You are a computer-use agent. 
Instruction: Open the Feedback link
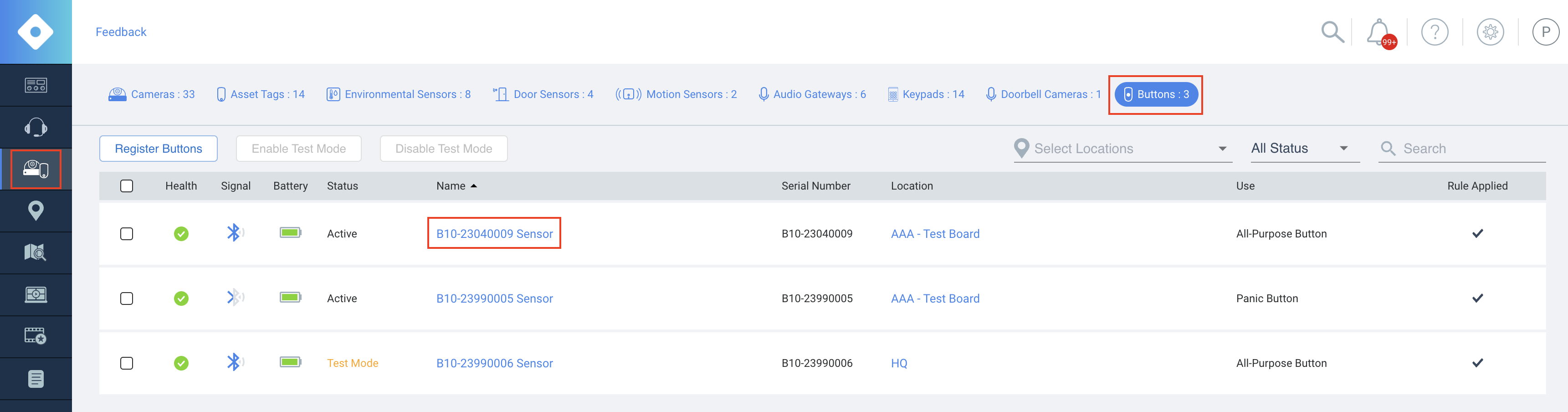[x=121, y=31]
